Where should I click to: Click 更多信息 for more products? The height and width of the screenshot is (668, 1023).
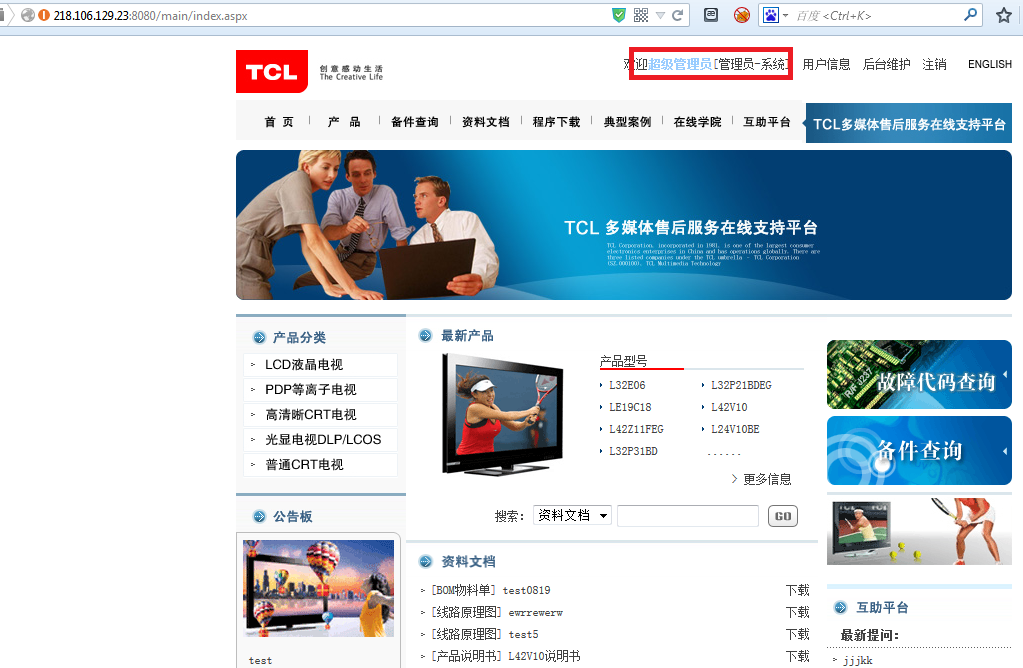coord(767,479)
